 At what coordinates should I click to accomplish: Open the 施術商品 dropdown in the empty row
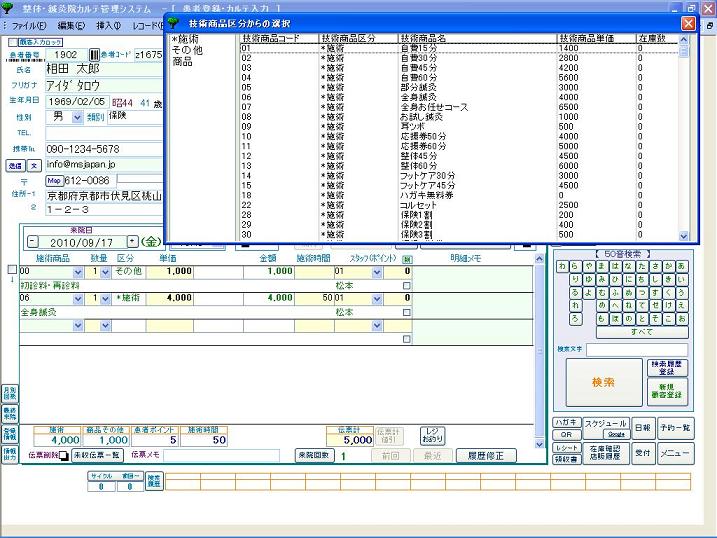click(x=78, y=325)
